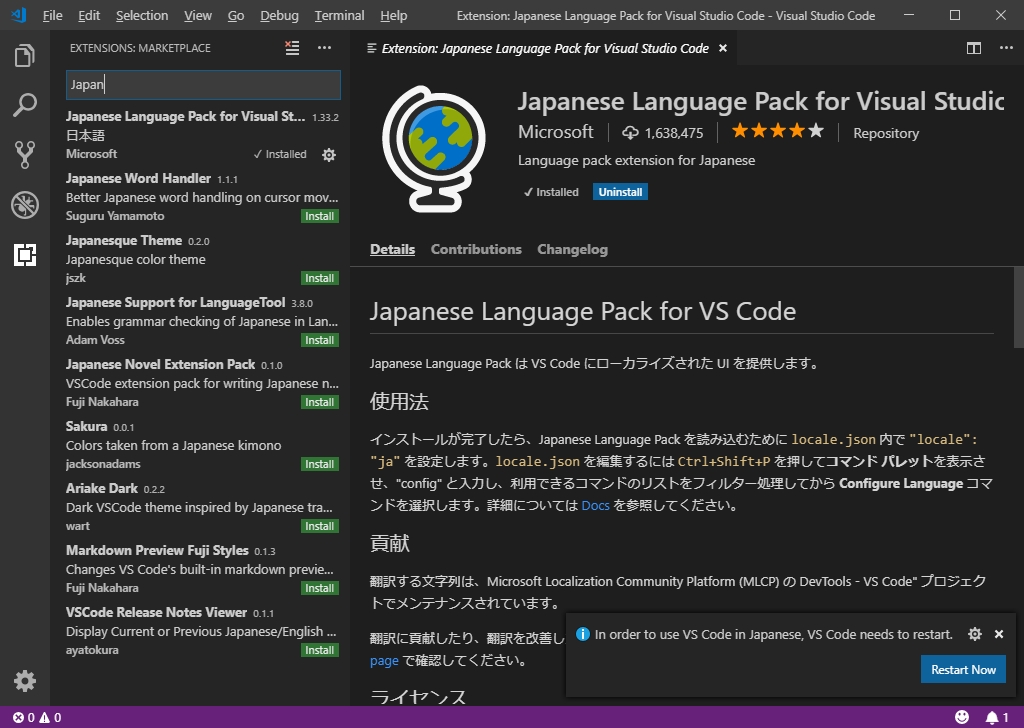Open the Terminal menu
The height and width of the screenshot is (728, 1024).
(339, 16)
